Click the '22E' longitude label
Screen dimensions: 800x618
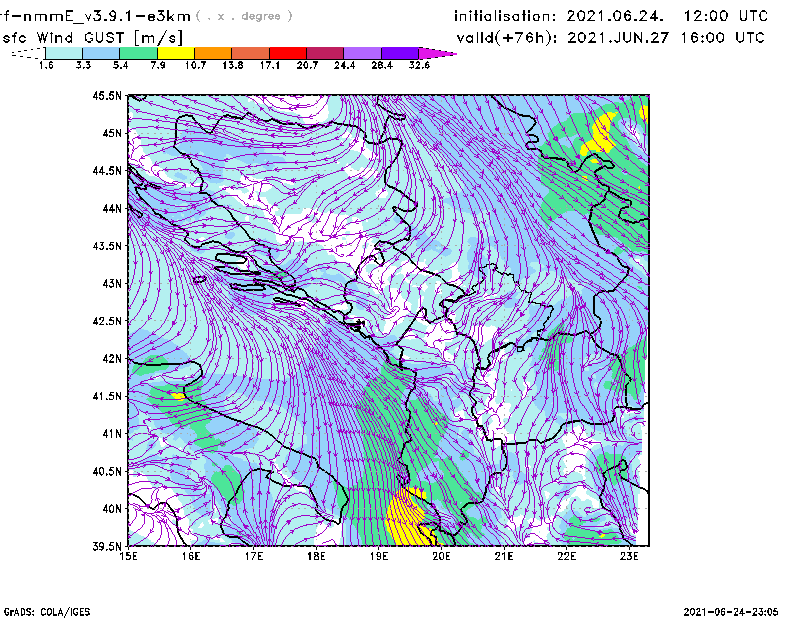[566, 556]
